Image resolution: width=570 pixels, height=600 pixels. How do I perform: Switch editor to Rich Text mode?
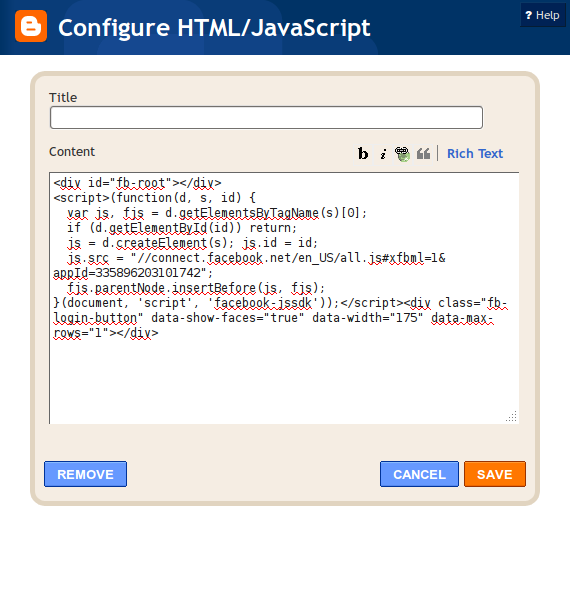(x=475, y=153)
